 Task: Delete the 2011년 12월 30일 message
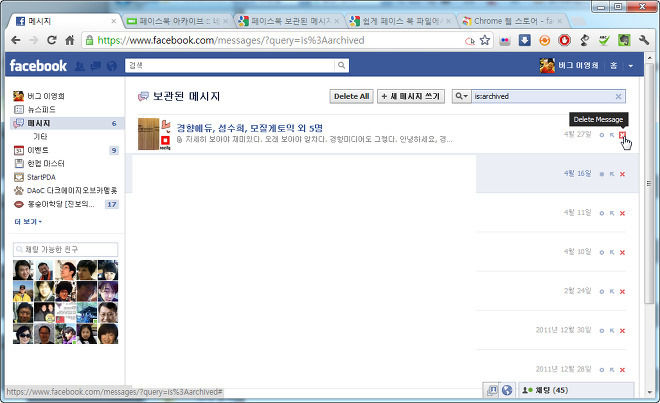pyautogui.click(x=622, y=331)
